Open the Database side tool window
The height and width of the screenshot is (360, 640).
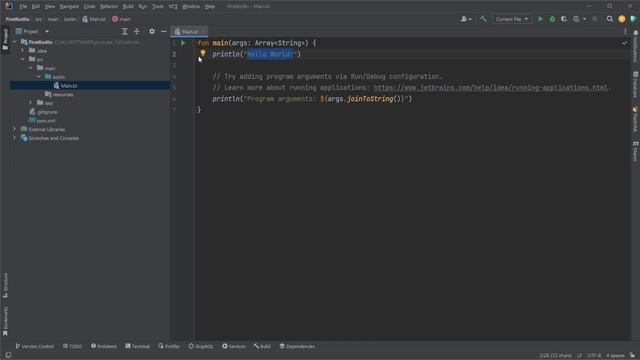pos(636,85)
